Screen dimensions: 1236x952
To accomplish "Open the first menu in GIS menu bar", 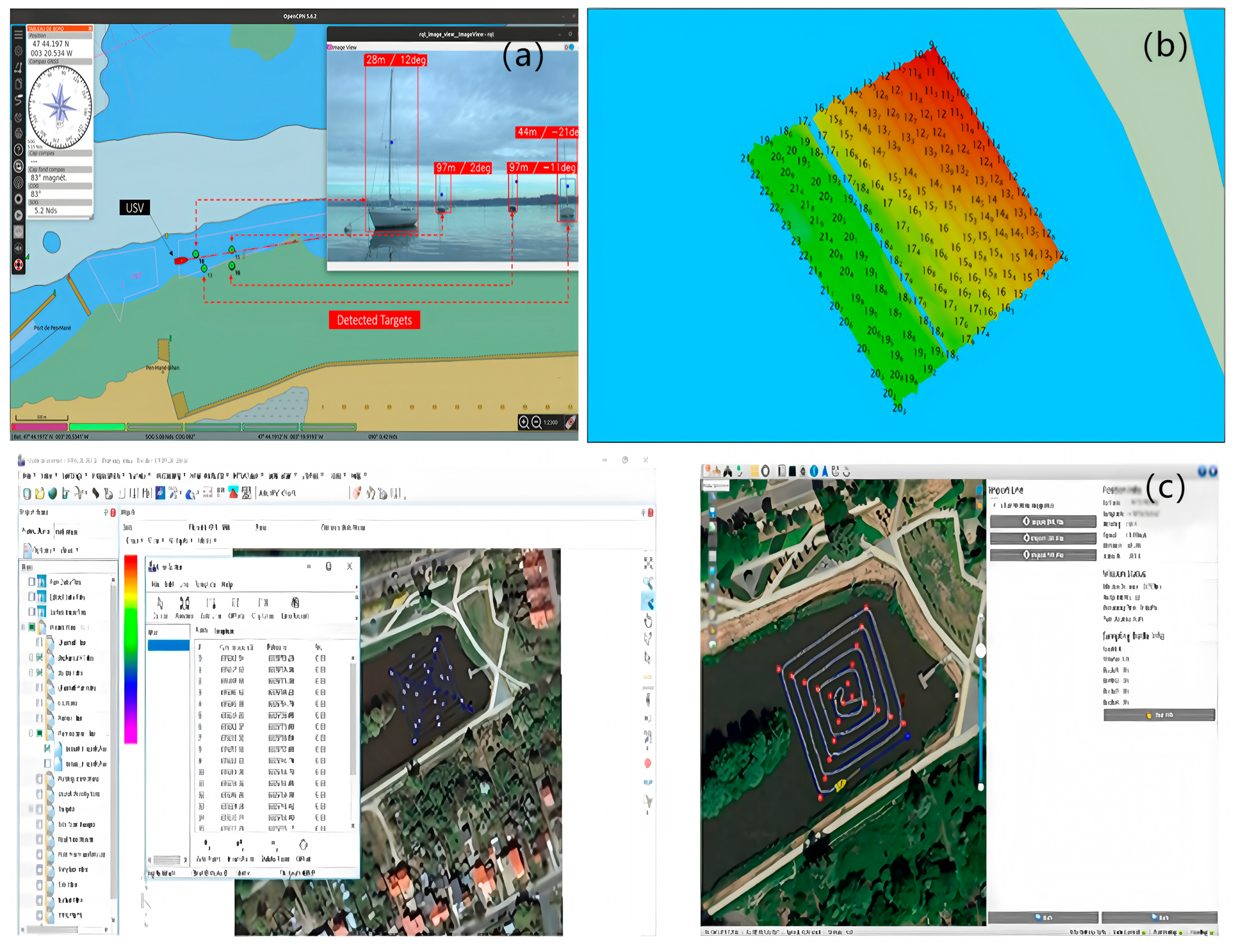I will tap(29, 476).
